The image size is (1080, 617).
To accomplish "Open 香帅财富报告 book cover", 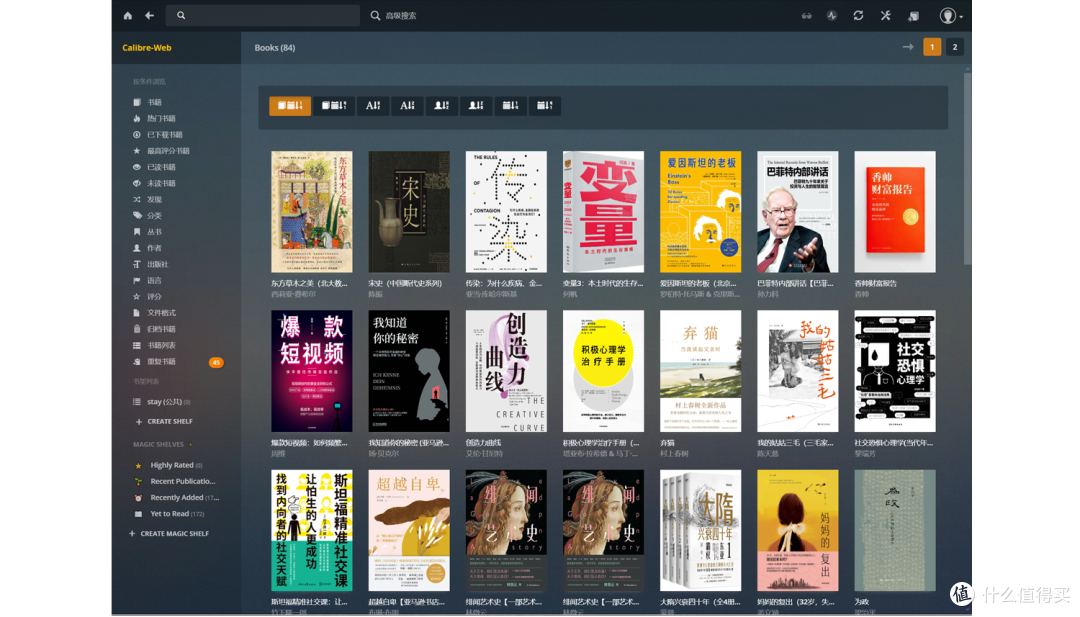I will point(895,211).
